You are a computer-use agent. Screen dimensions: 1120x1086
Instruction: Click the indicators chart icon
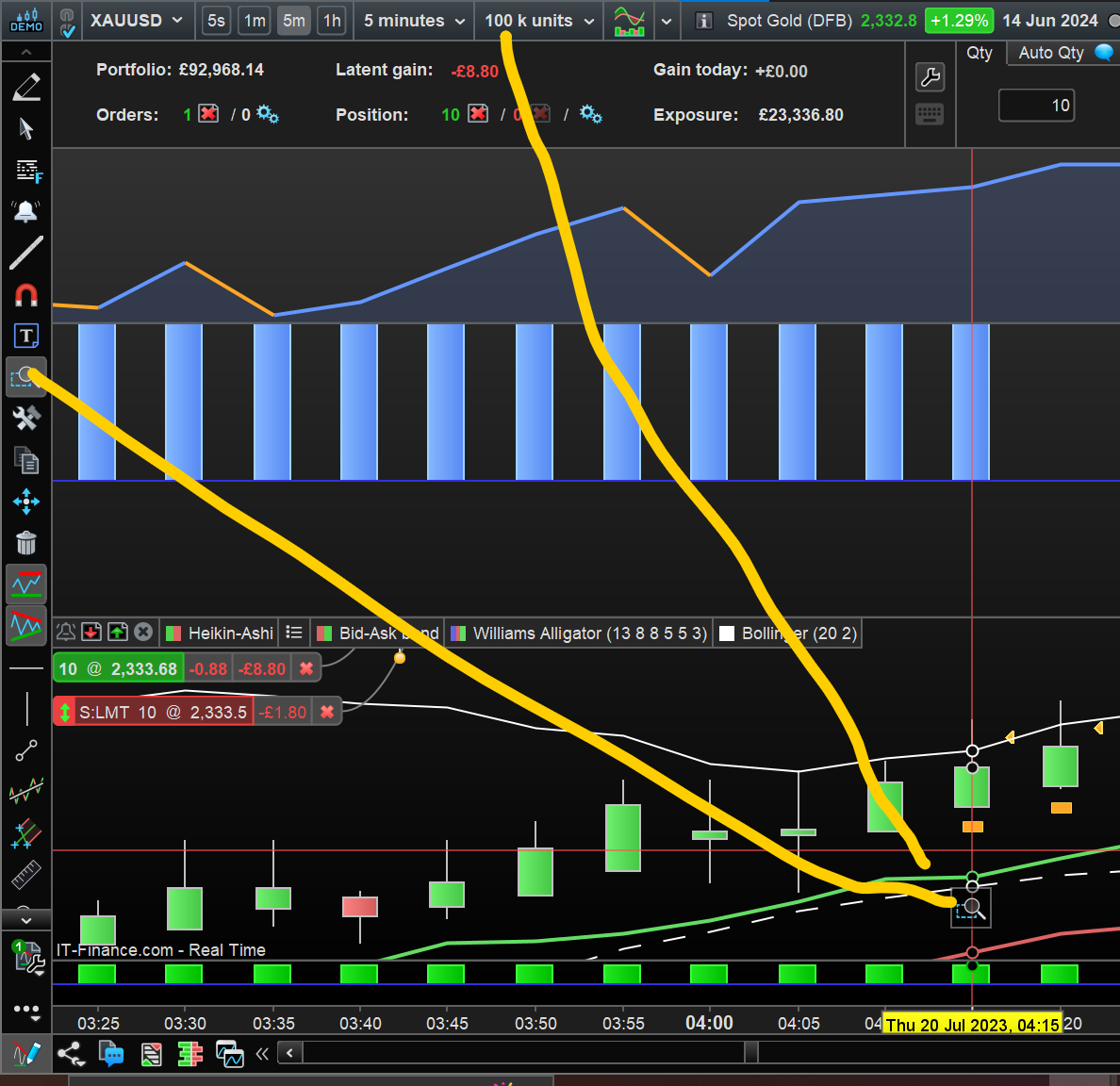629,22
